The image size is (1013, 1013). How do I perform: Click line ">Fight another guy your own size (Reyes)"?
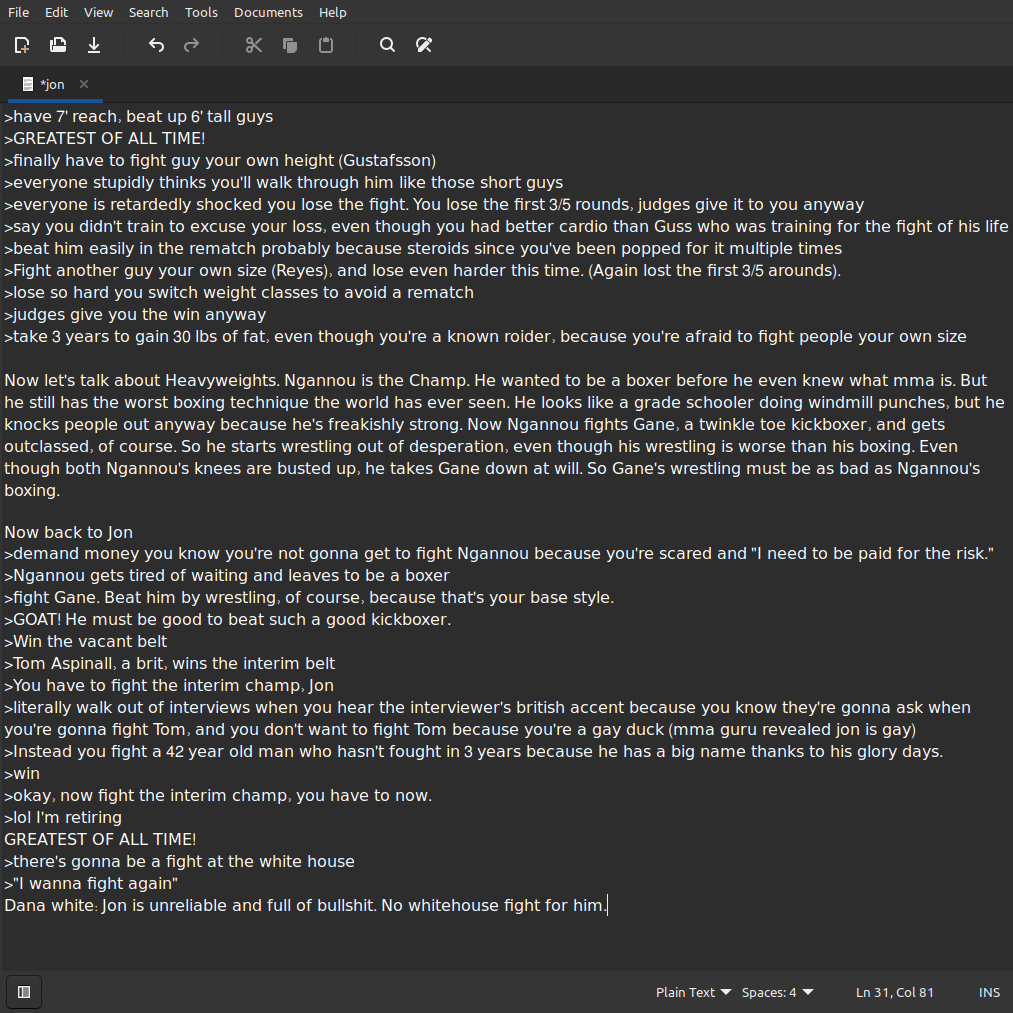tap(423, 270)
